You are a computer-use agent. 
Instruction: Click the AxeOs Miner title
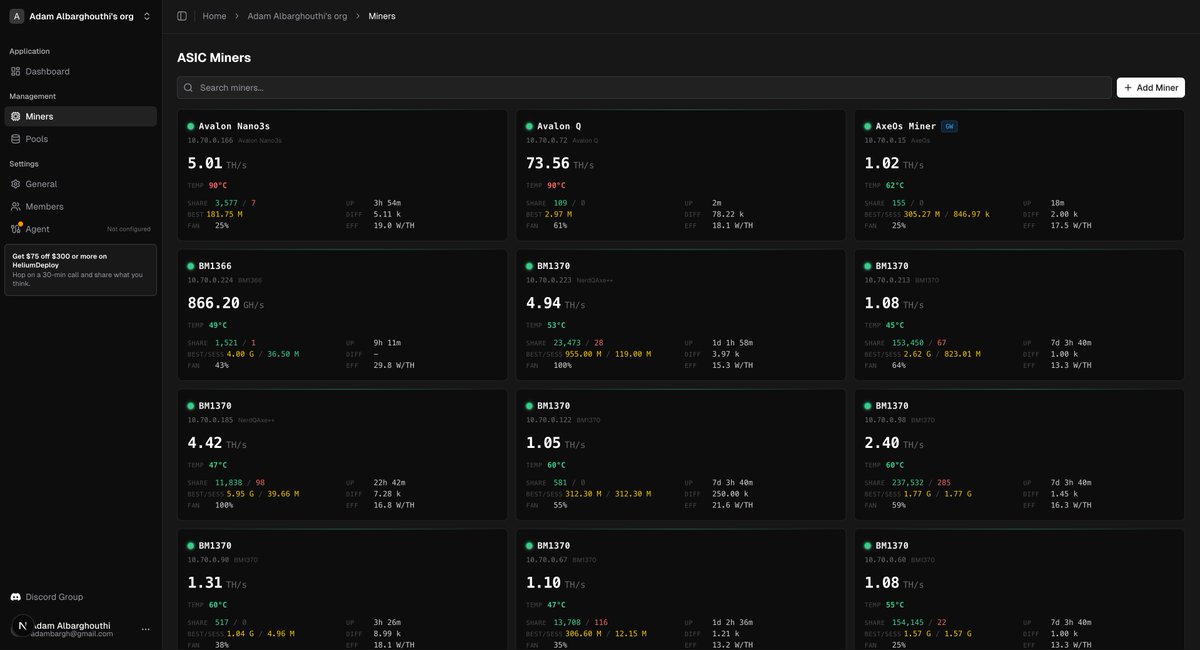pyautogui.click(x=906, y=127)
